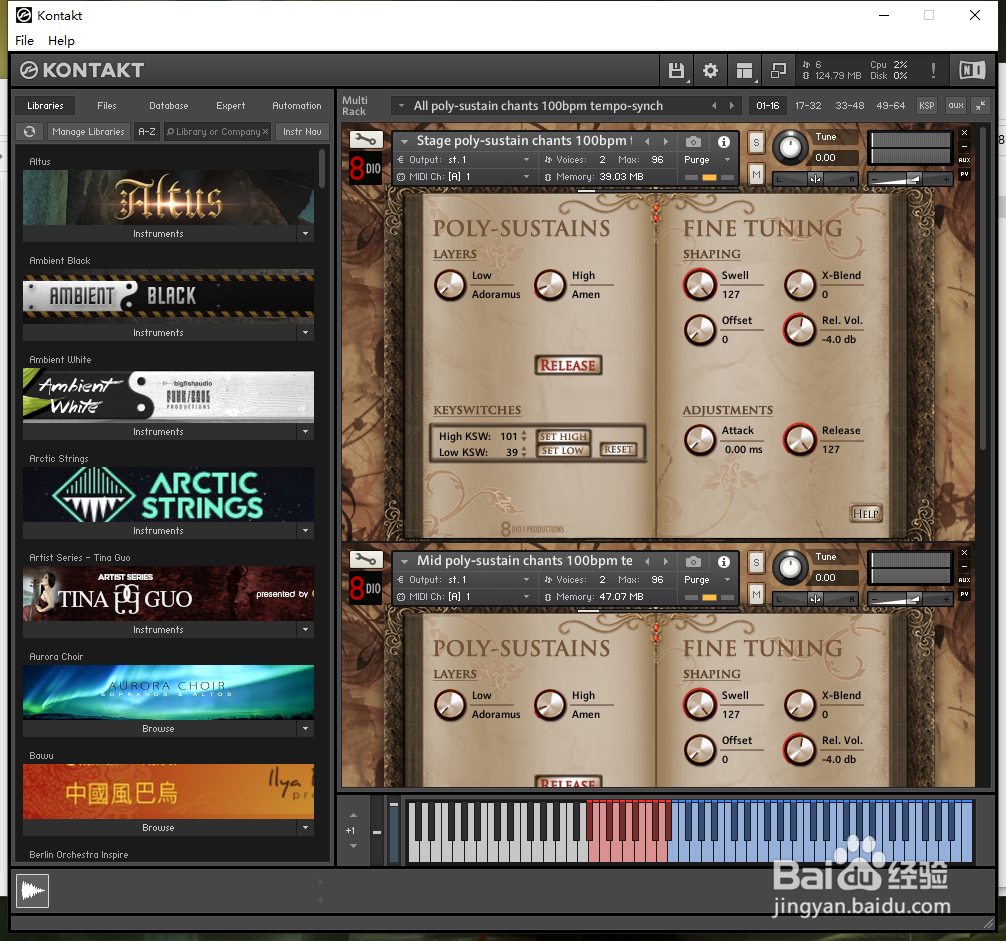Select rack page 17-32
Viewport: 1006px width, 941px height.
pos(808,106)
